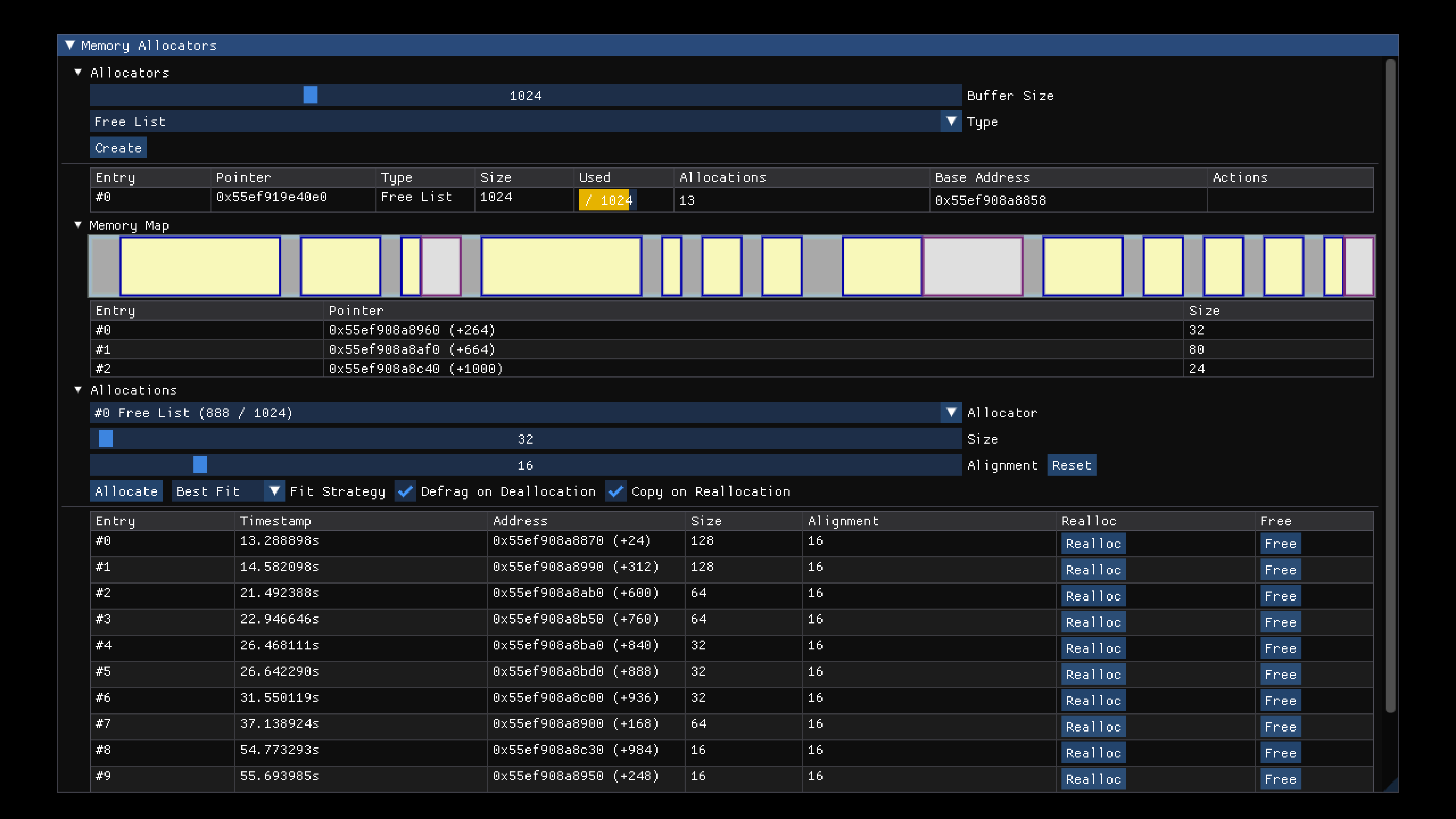This screenshot has height=819, width=1456.
Task: Click the Alignment slider
Action: pyautogui.click(x=525, y=465)
